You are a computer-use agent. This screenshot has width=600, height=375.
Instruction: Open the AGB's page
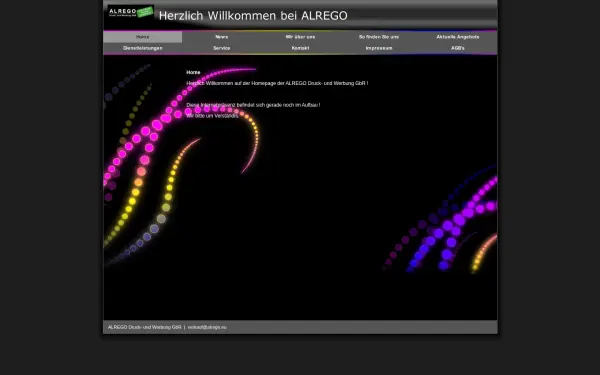[x=458, y=48]
